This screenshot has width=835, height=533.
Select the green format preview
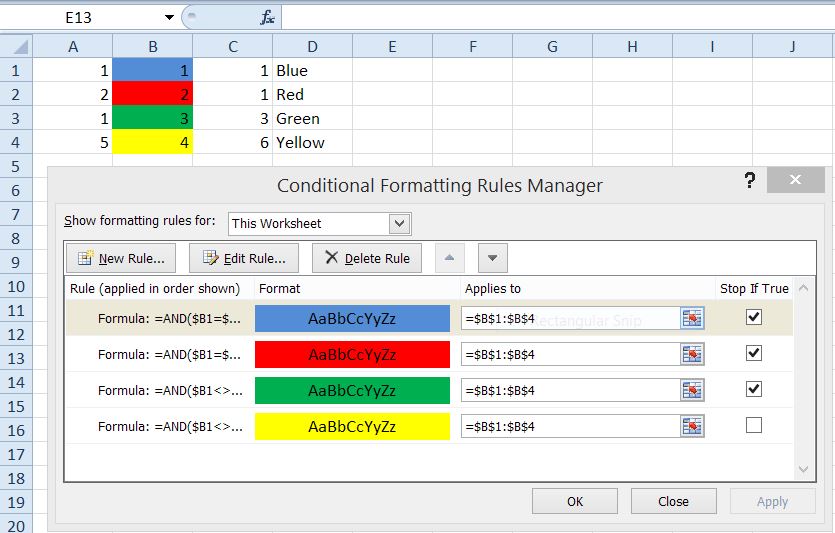(352, 390)
